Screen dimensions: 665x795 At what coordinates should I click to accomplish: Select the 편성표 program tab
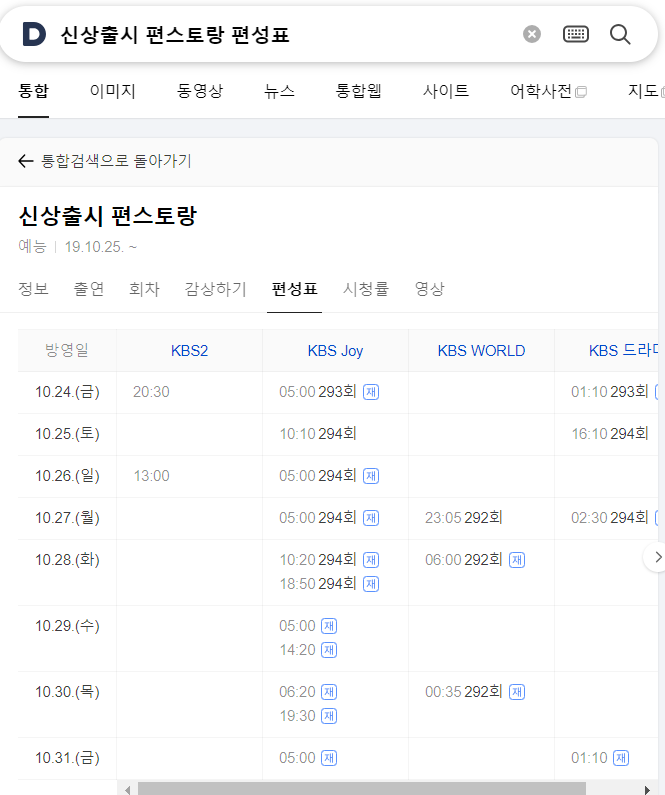point(294,289)
